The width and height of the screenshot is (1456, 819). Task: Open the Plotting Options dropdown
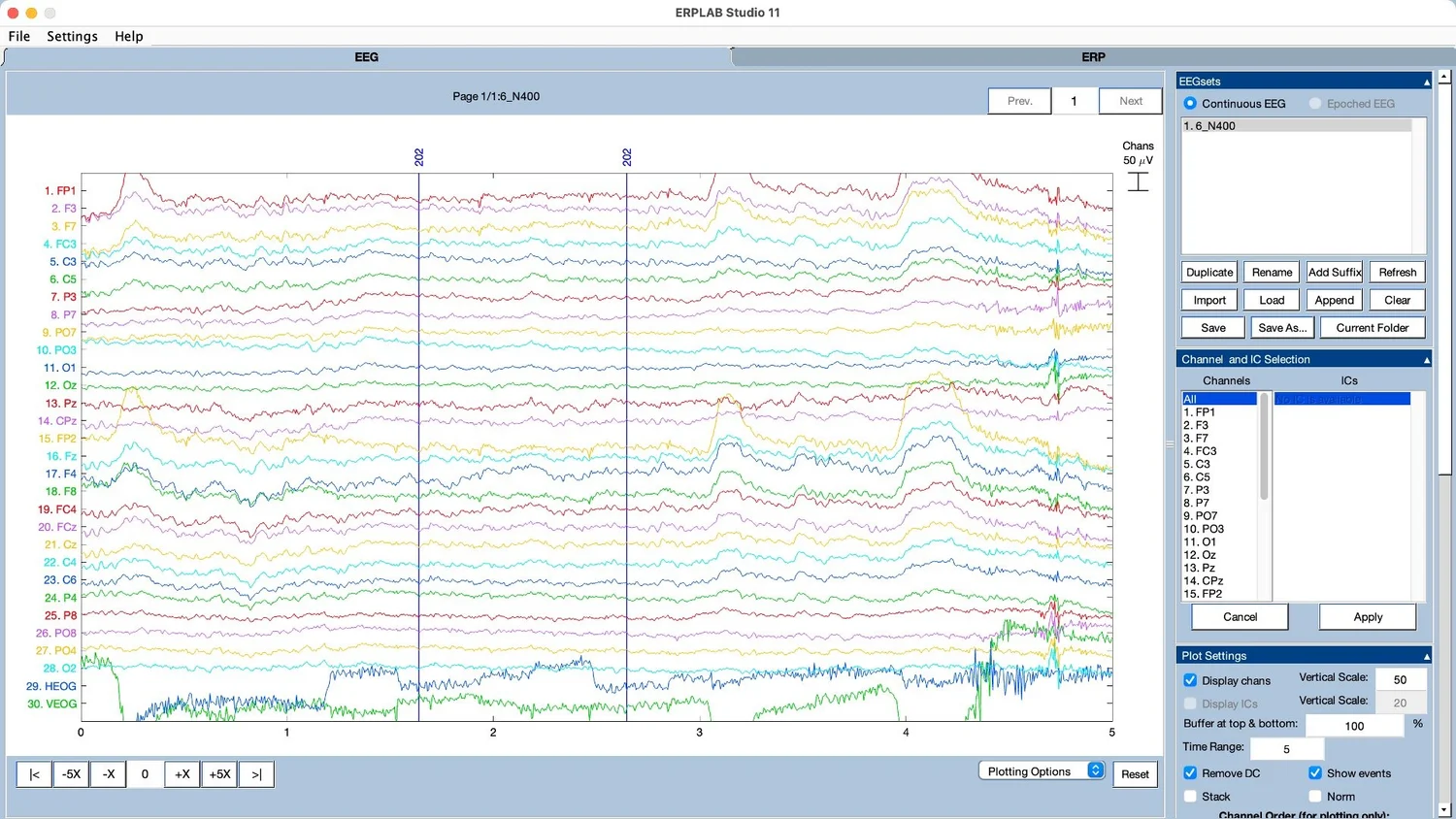tap(1042, 771)
